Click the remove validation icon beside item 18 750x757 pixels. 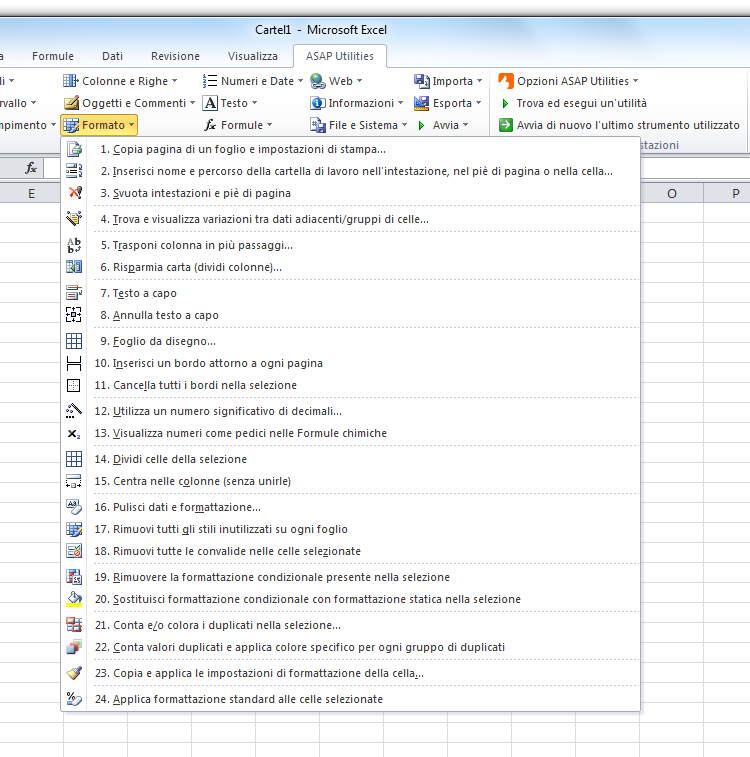74,551
